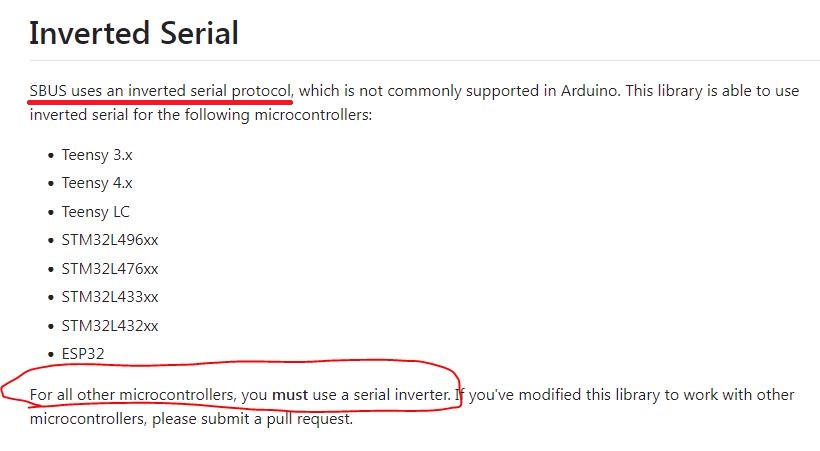This screenshot has height=451, width=820.
Task: Click "If you've modified this library" sentence
Action: (x=560, y=395)
